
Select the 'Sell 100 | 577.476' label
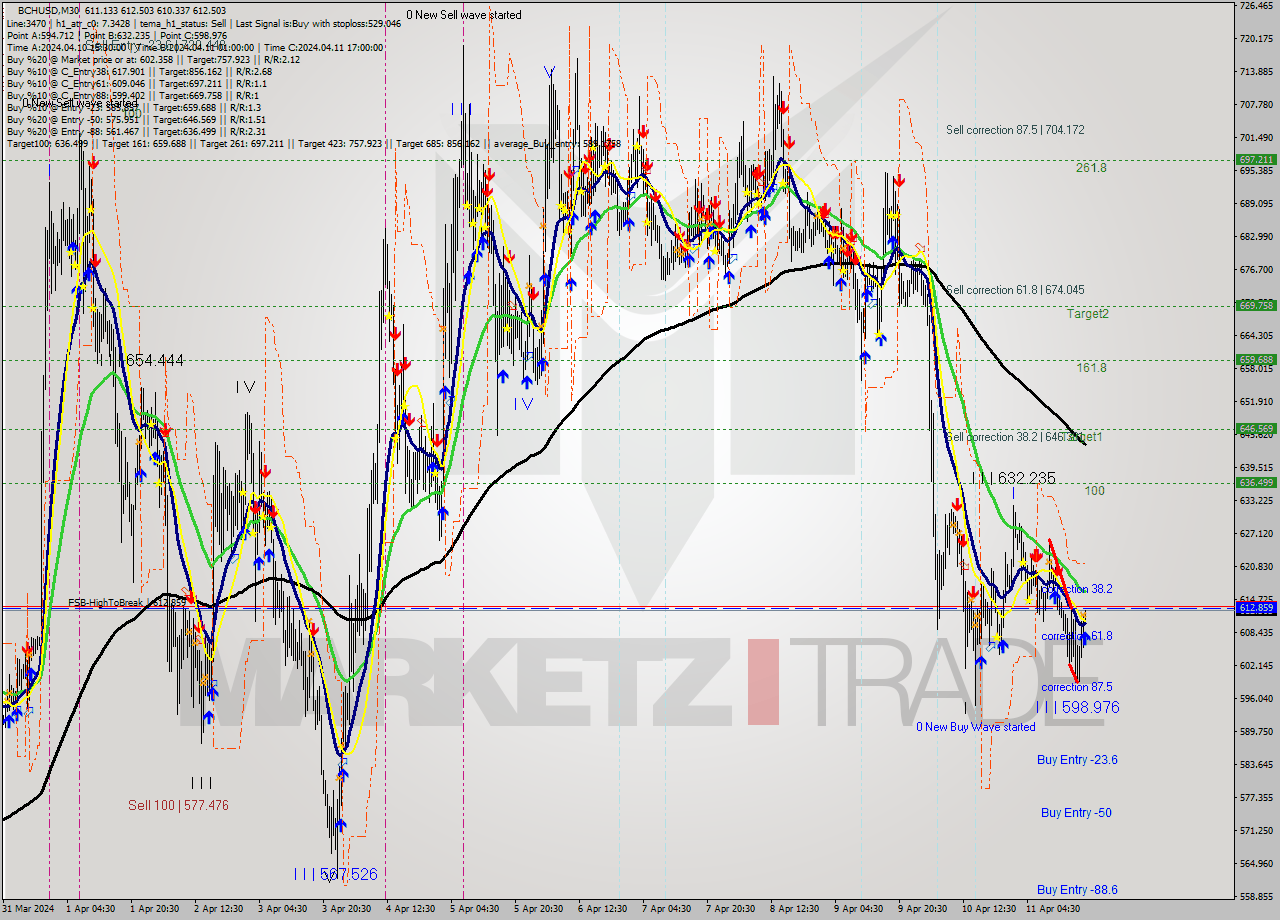178,805
